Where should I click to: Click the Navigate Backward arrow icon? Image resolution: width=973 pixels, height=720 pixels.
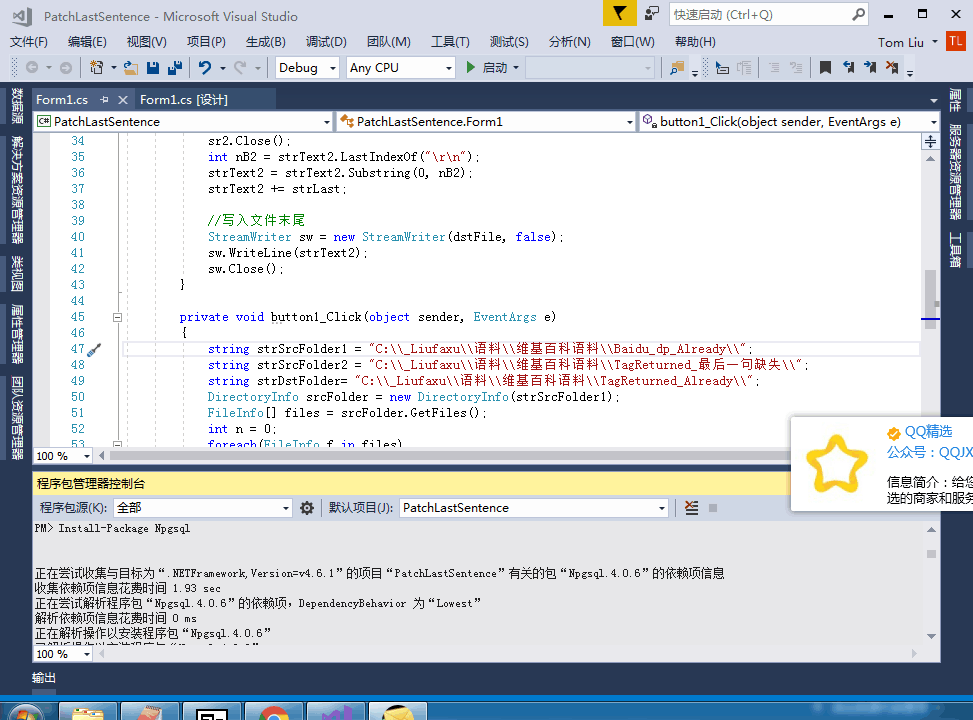[x=31, y=67]
